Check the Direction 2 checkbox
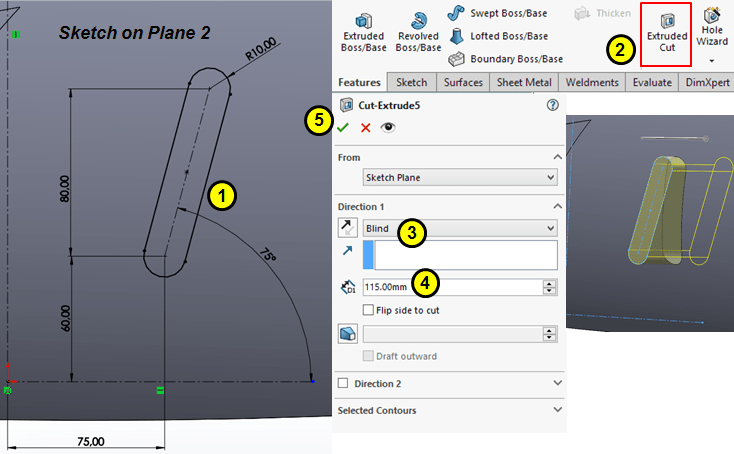 pyautogui.click(x=345, y=383)
